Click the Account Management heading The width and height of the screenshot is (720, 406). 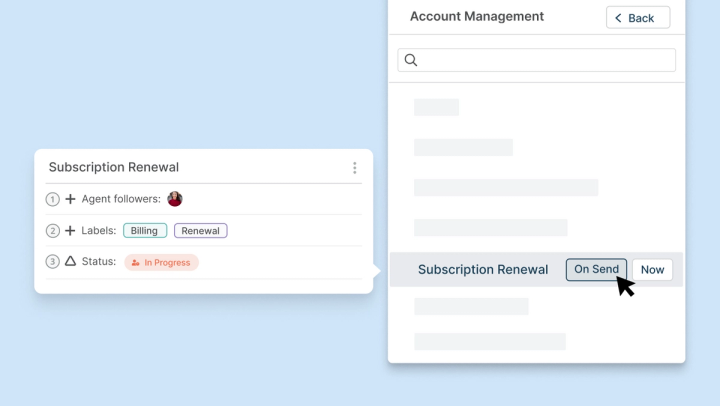pos(477,17)
